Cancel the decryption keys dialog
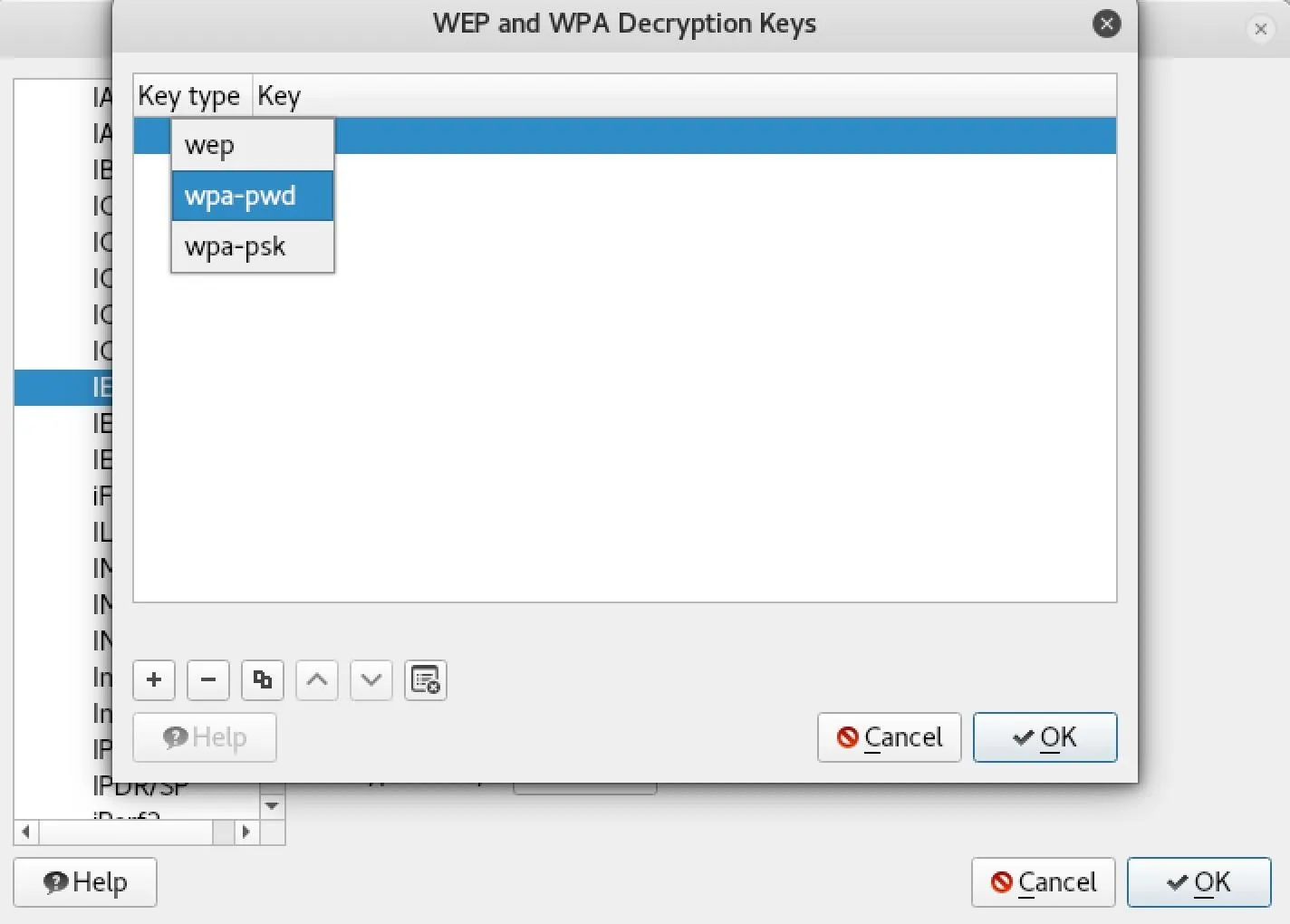Image resolution: width=1290 pixels, height=924 pixels. pos(890,737)
